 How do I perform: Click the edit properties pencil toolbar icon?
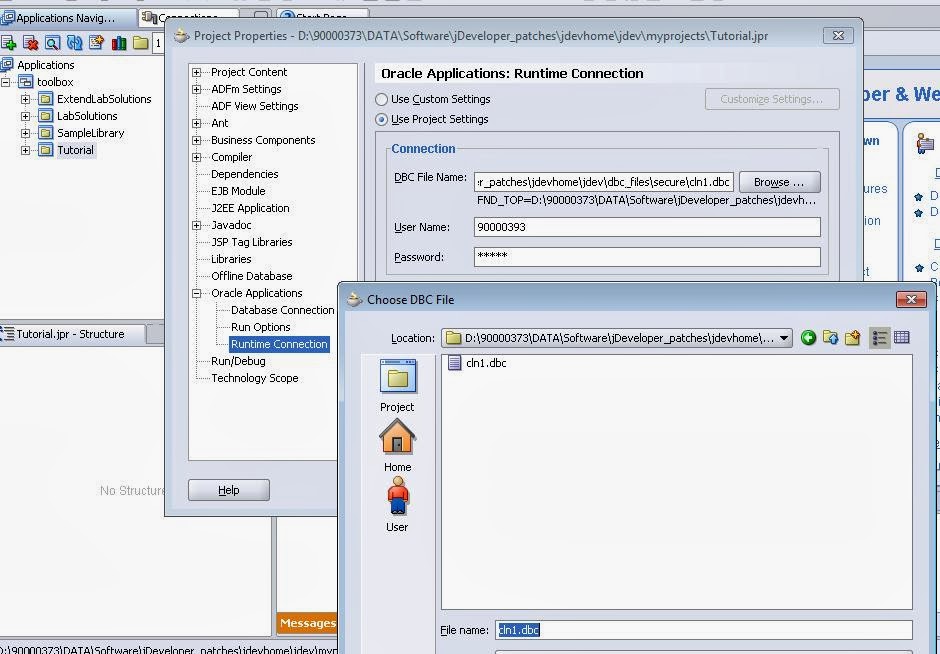(x=97, y=43)
